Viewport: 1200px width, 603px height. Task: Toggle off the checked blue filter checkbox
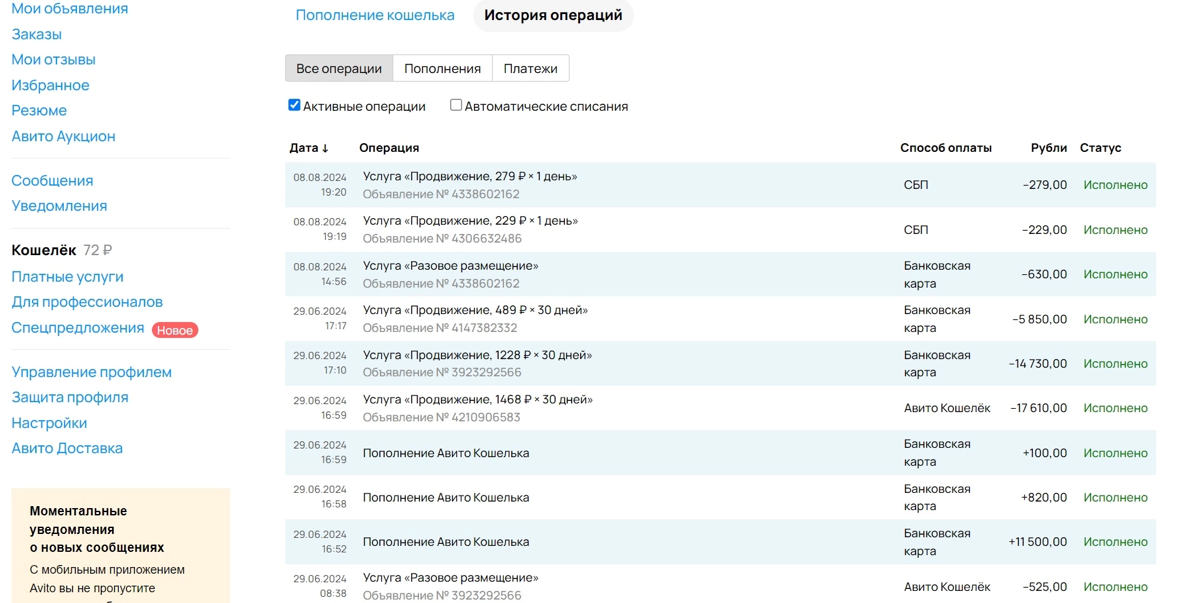(294, 104)
